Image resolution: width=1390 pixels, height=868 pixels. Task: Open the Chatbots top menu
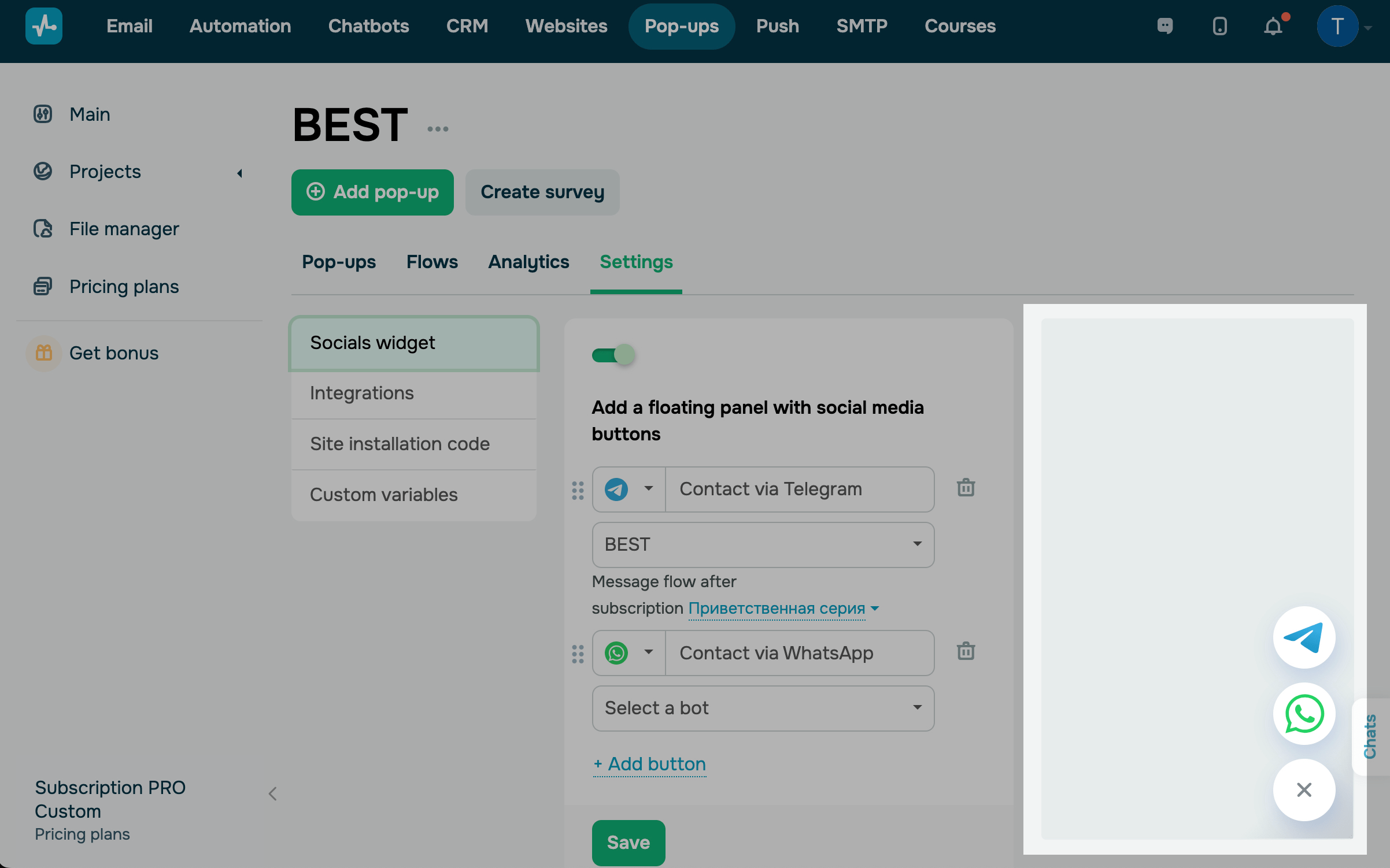pos(368,26)
